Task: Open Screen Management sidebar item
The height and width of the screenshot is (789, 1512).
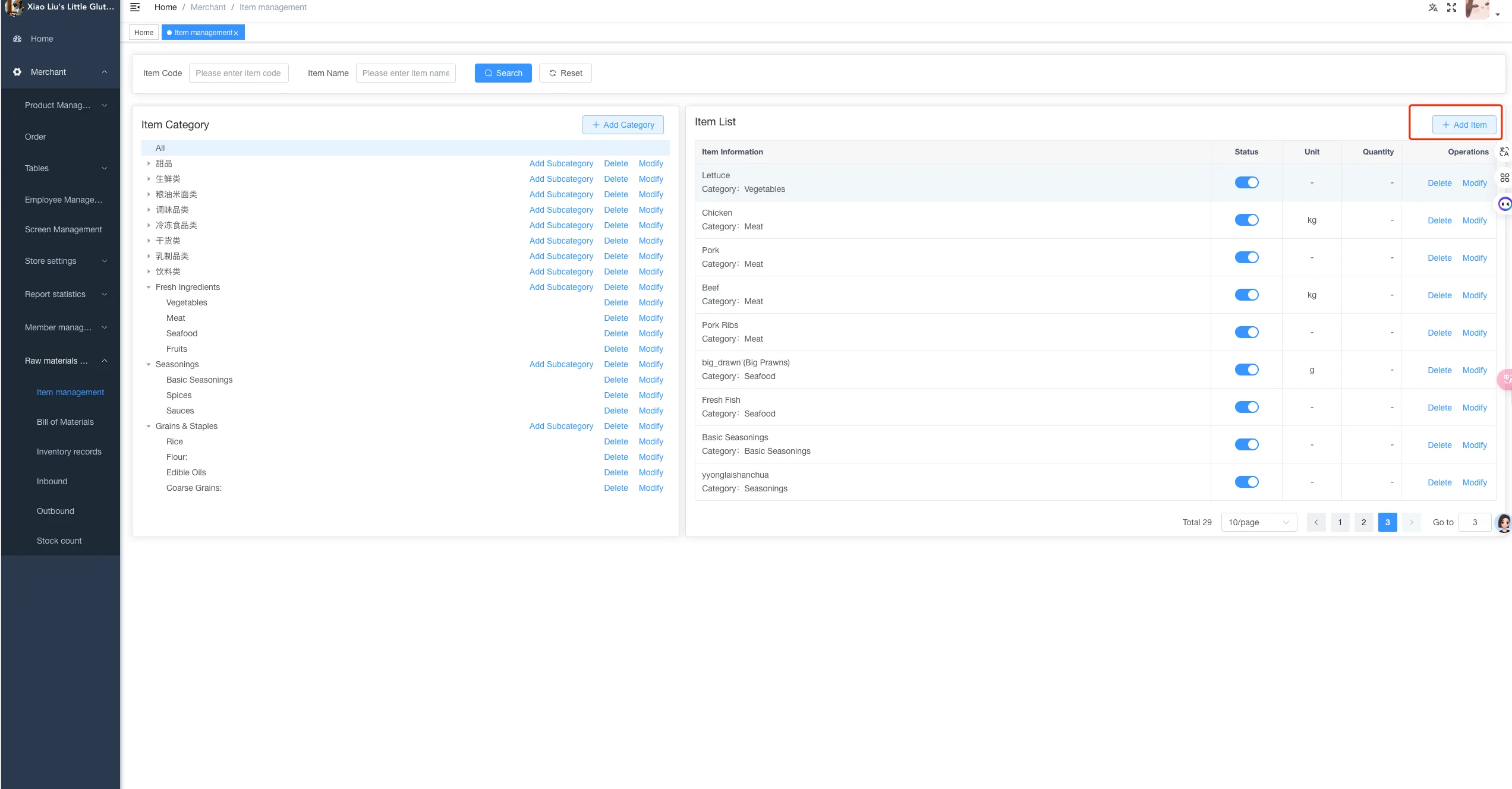Action: pos(64,229)
